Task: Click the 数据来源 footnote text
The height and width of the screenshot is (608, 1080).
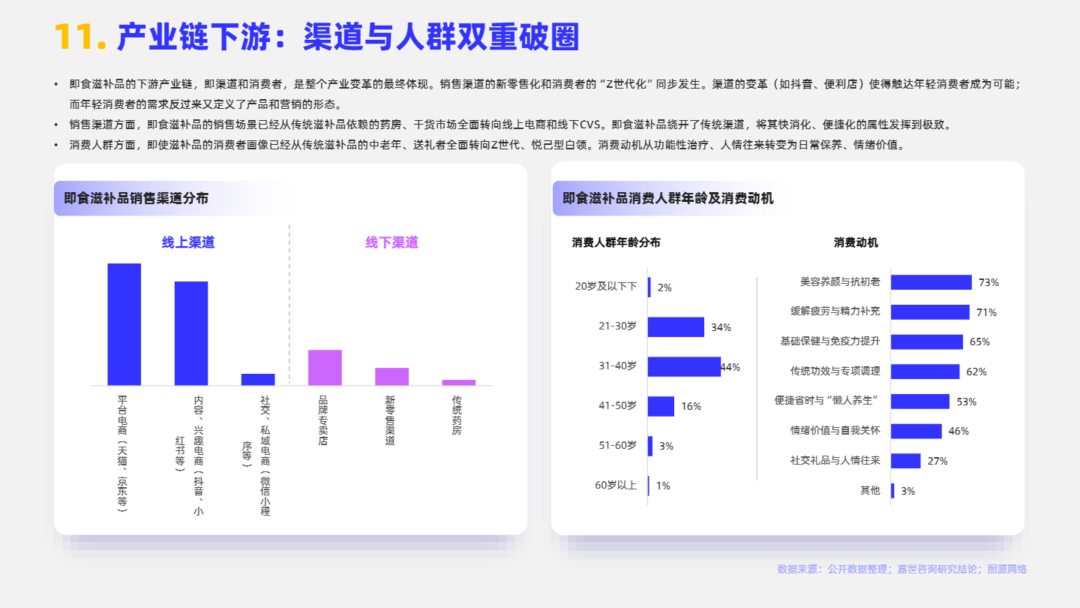Action: point(901,569)
